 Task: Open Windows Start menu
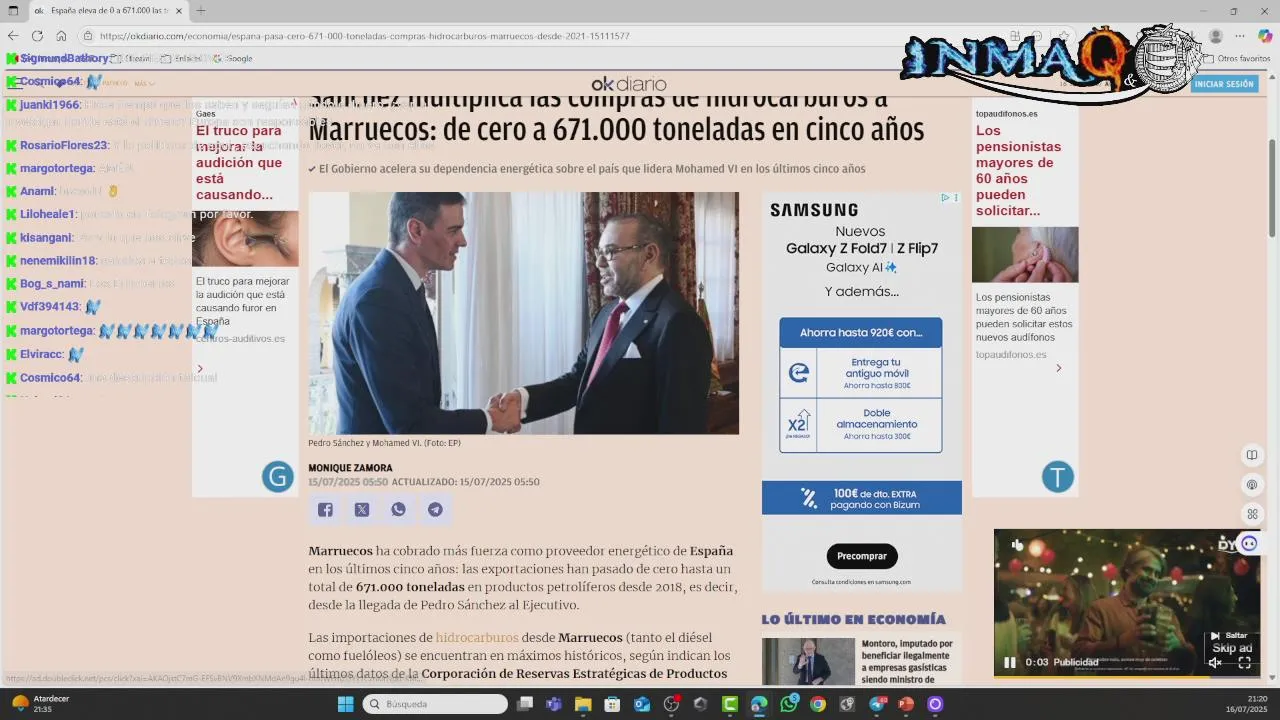345,704
